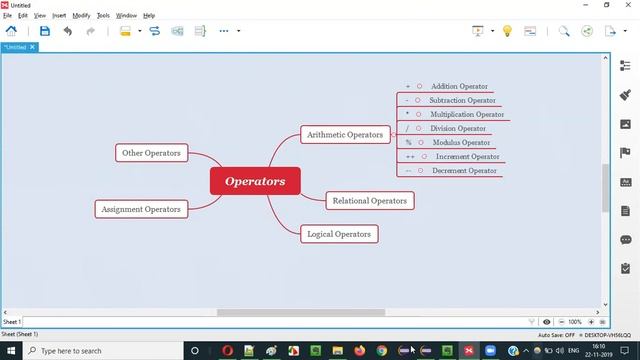This screenshot has height=360, width=640.
Task: Open the presentation dropdown arrow
Action: (492, 31)
